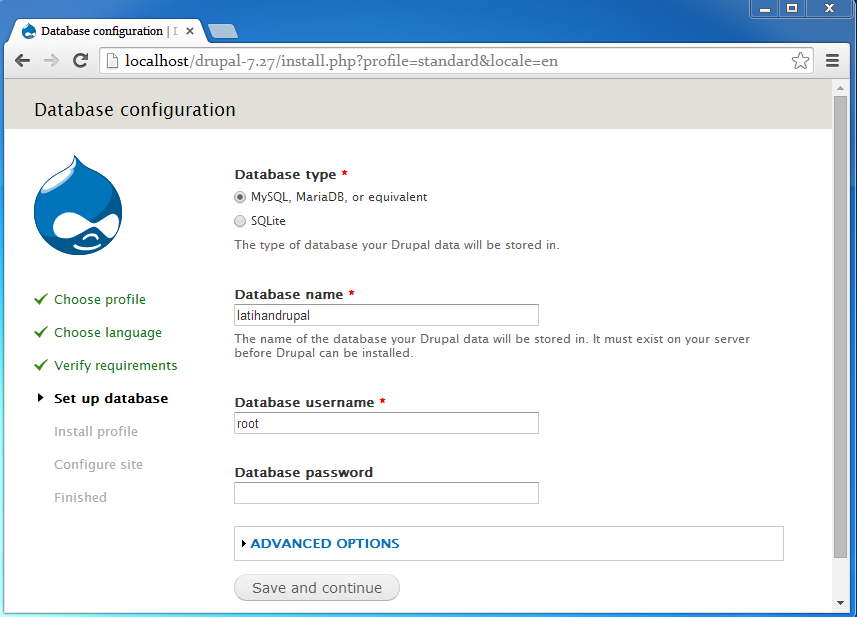Click the browser forward arrow
This screenshot has width=857, height=617.
tap(51, 61)
